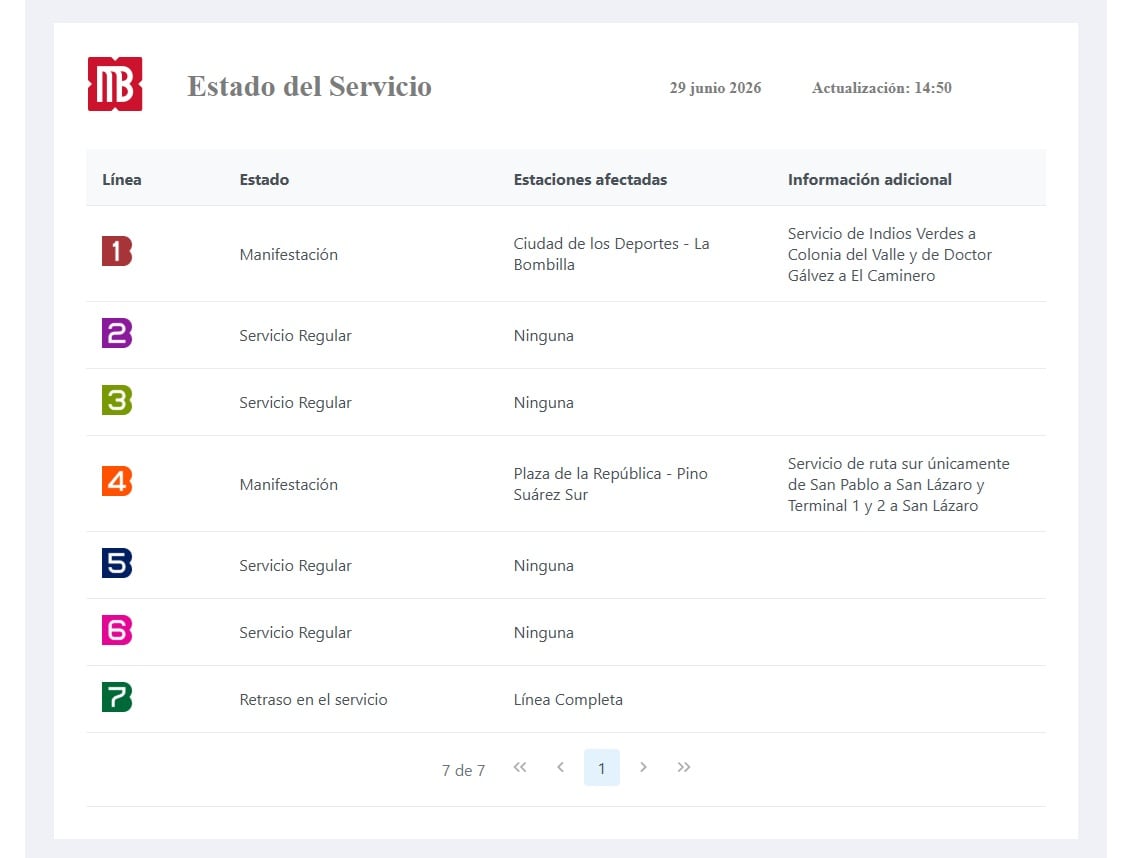The height and width of the screenshot is (858, 1127).
Task: Click Ninguna cell in Línea 3 row
Action: coord(543,402)
